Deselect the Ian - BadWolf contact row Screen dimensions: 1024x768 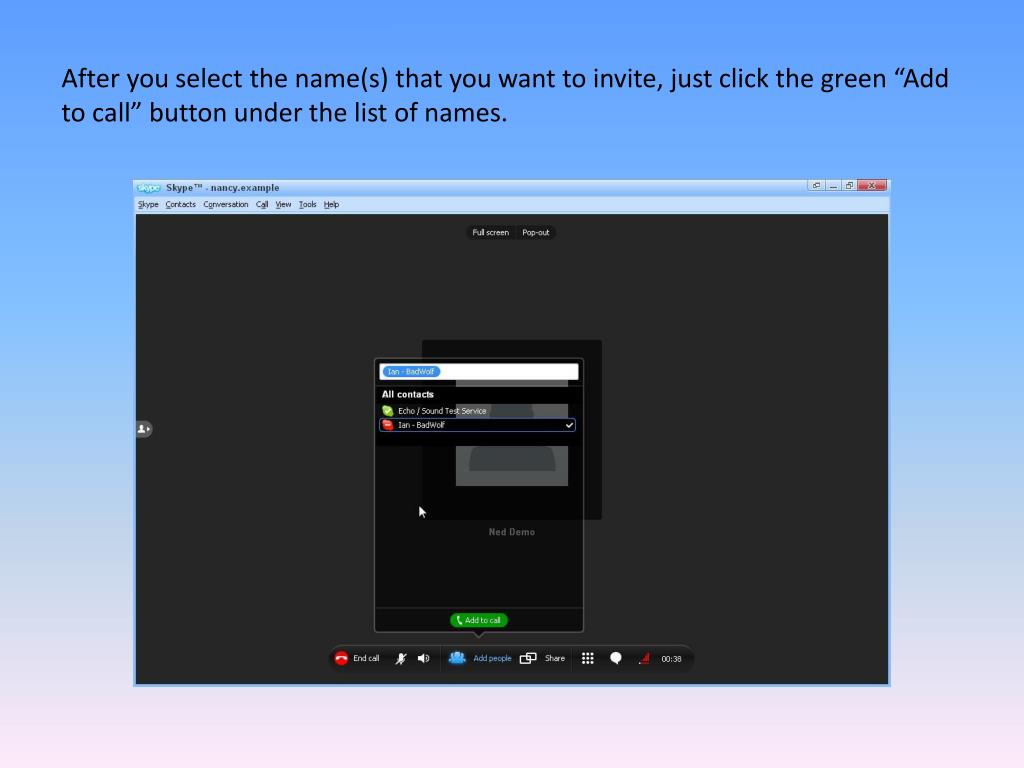pyautogui.click(x=477, y=425)
